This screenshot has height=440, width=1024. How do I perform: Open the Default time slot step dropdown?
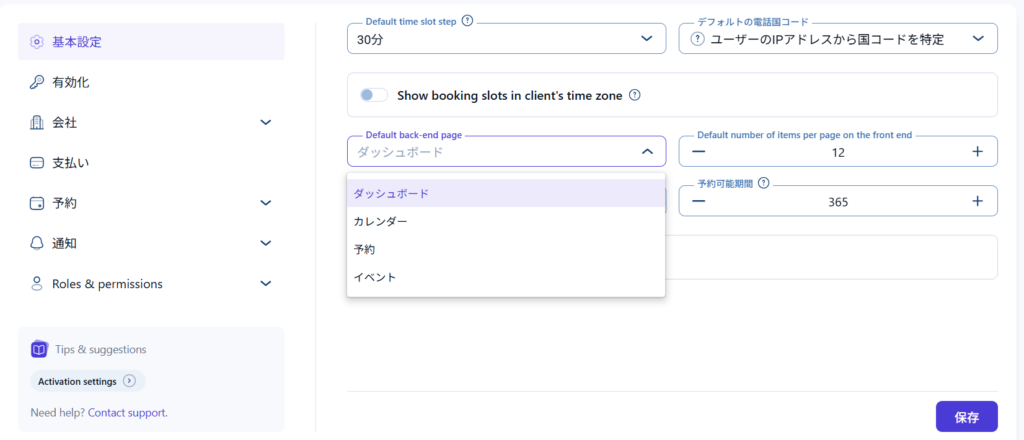coord(506,39)
